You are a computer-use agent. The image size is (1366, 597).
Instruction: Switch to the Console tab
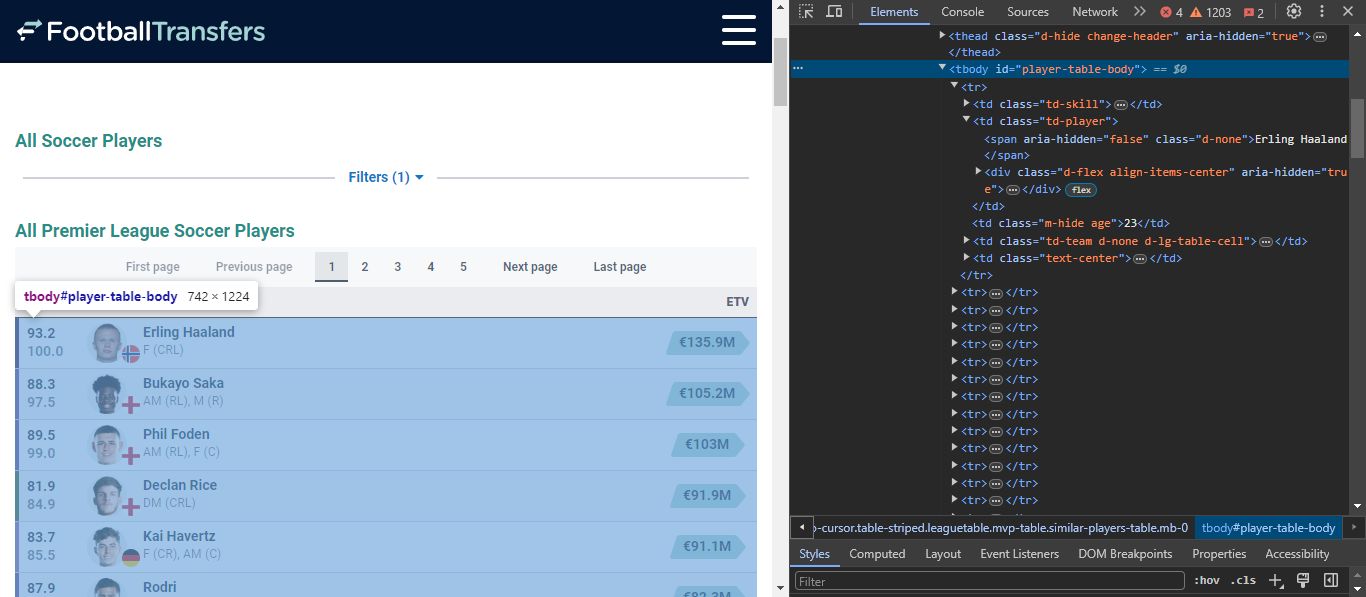point(963,12)
